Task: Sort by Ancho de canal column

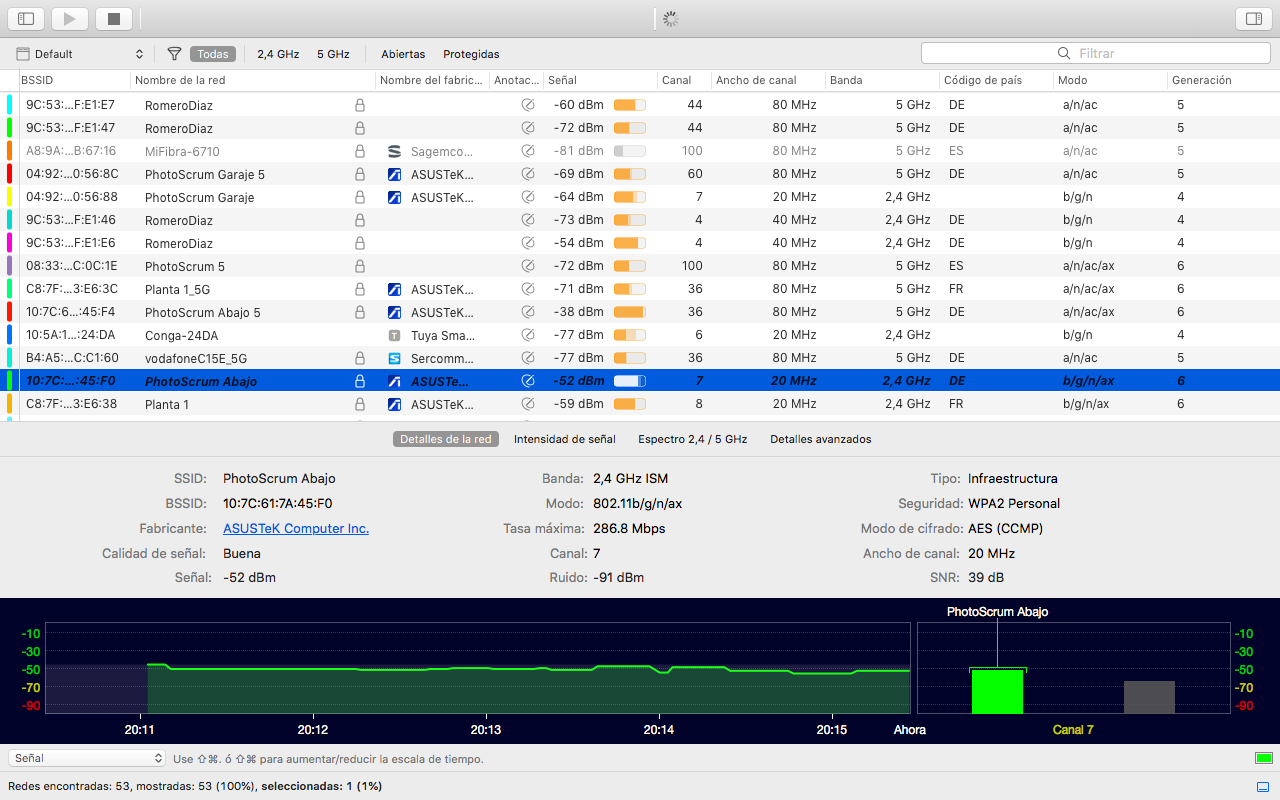Action: click(x=767, y=80)
